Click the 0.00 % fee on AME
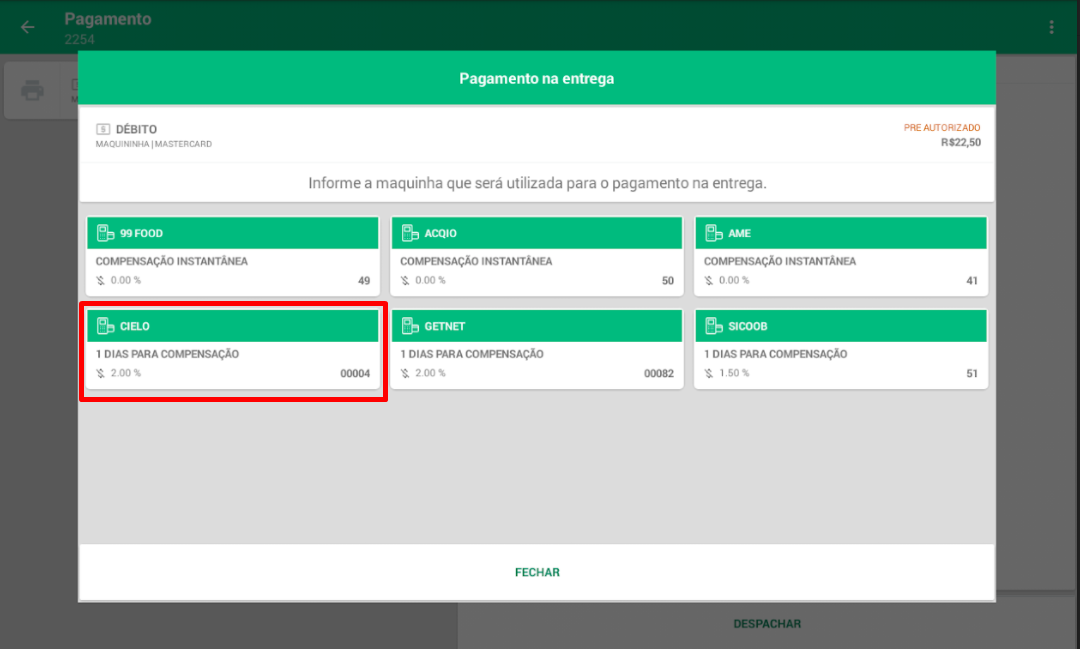 pyautogui.click(x=734, y=280)
